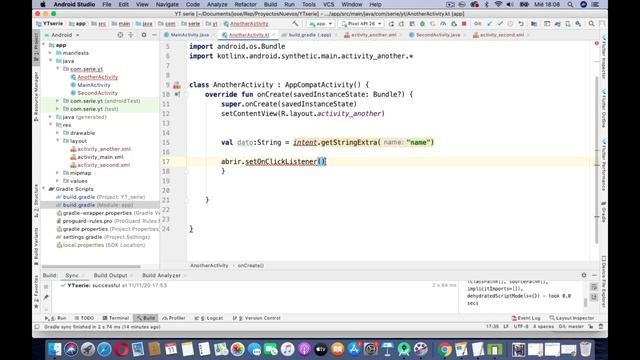The height and width of the screenshot is (360, 640).
Task: Expand the manifests folder
Action: coord(51,53)
